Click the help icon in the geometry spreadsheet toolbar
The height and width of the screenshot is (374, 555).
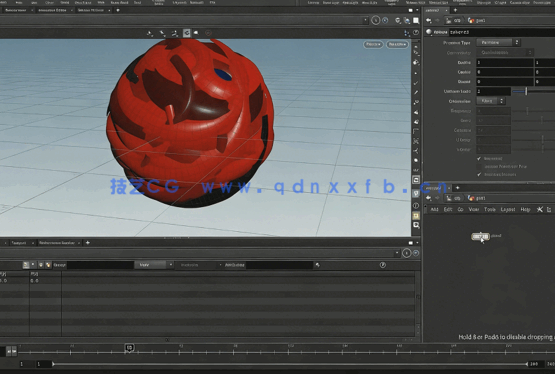383,265
